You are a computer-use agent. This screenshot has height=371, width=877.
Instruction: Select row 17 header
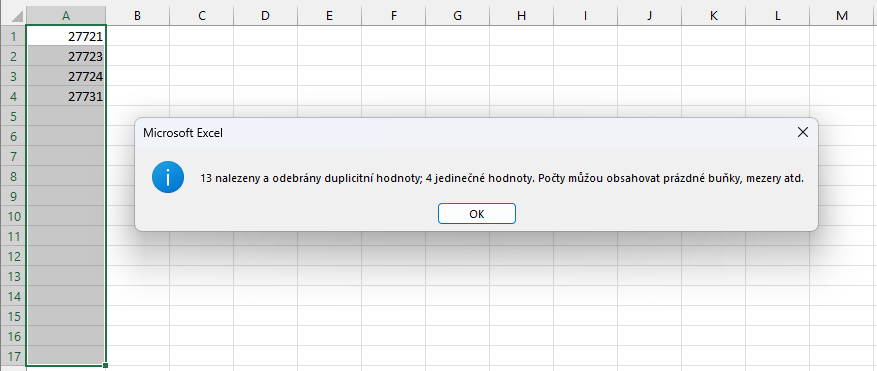tap(13, 356)
